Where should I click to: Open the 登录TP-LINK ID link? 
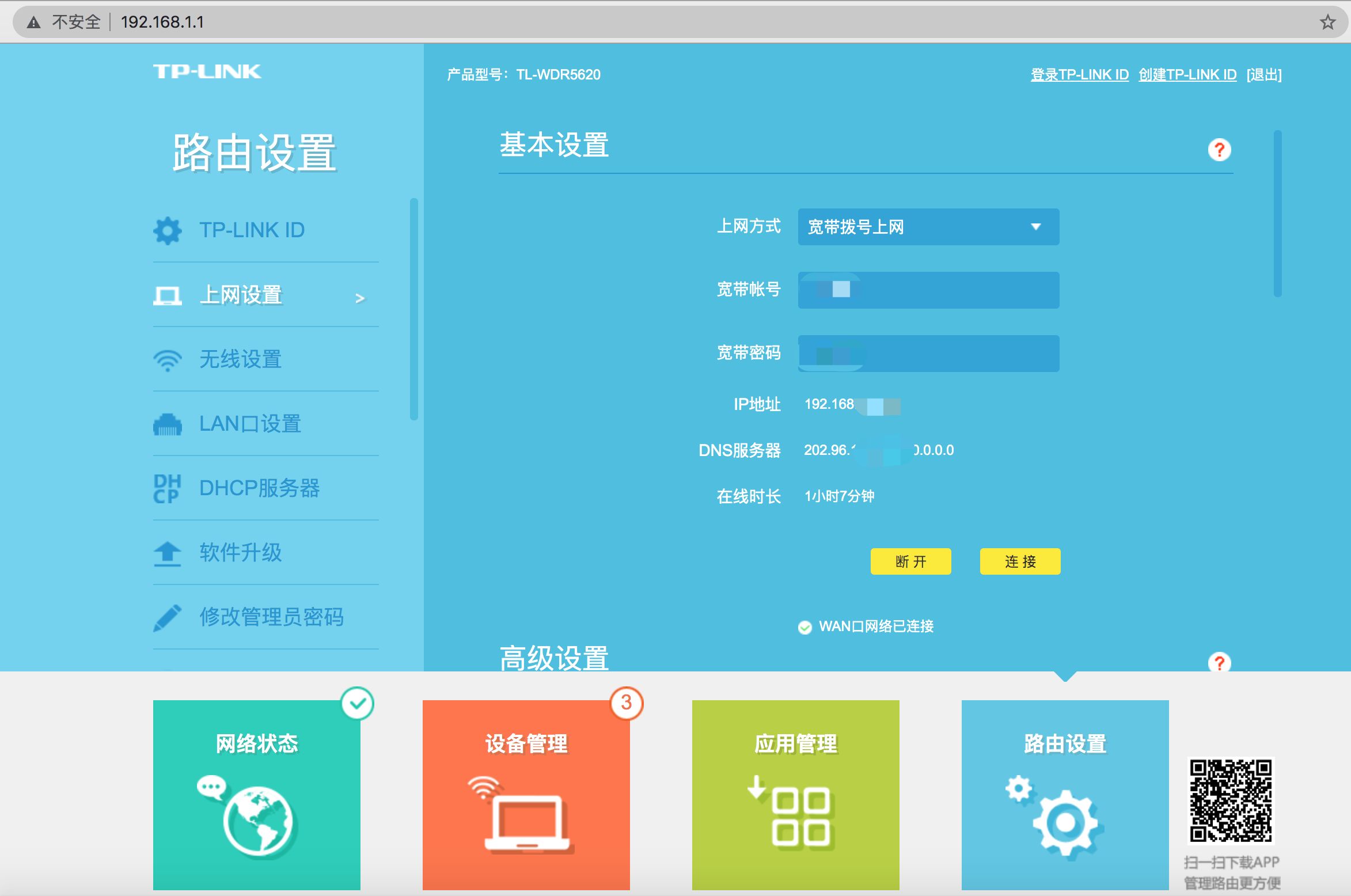[x=1080, y=75]
